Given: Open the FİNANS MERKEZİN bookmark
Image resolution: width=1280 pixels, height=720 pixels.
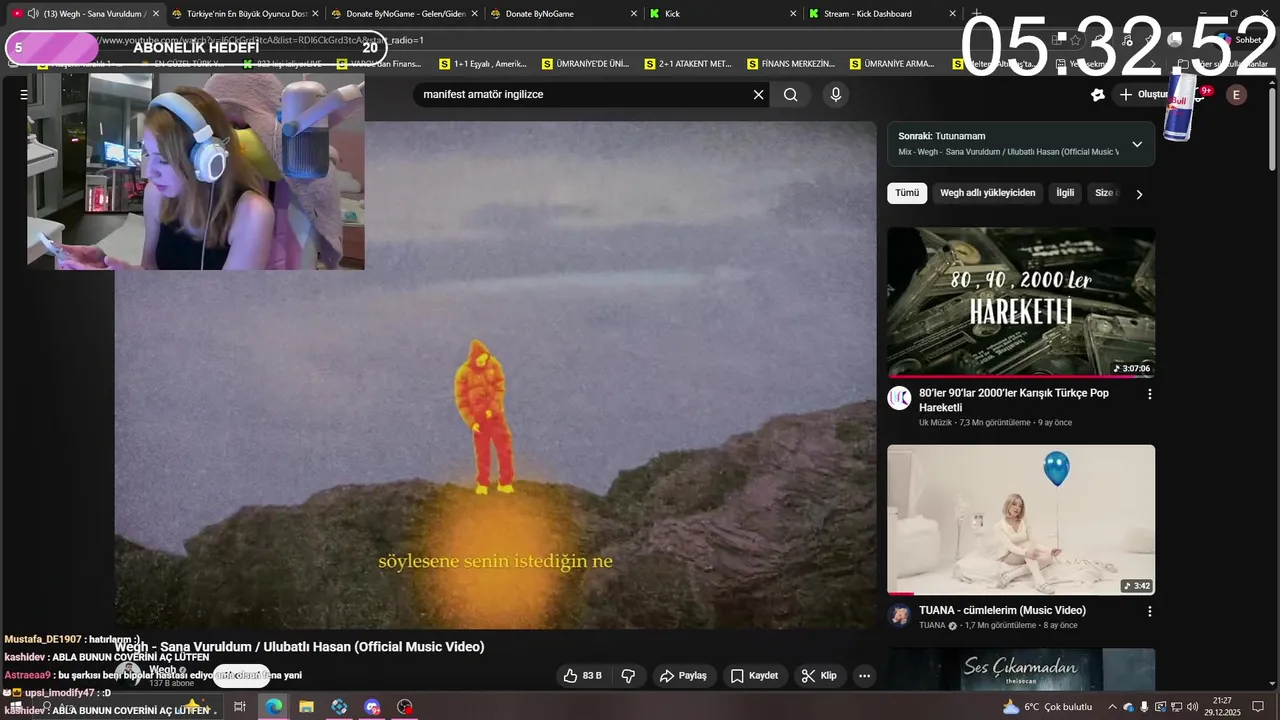Looking at the screenshot, I should coord(790,64).
